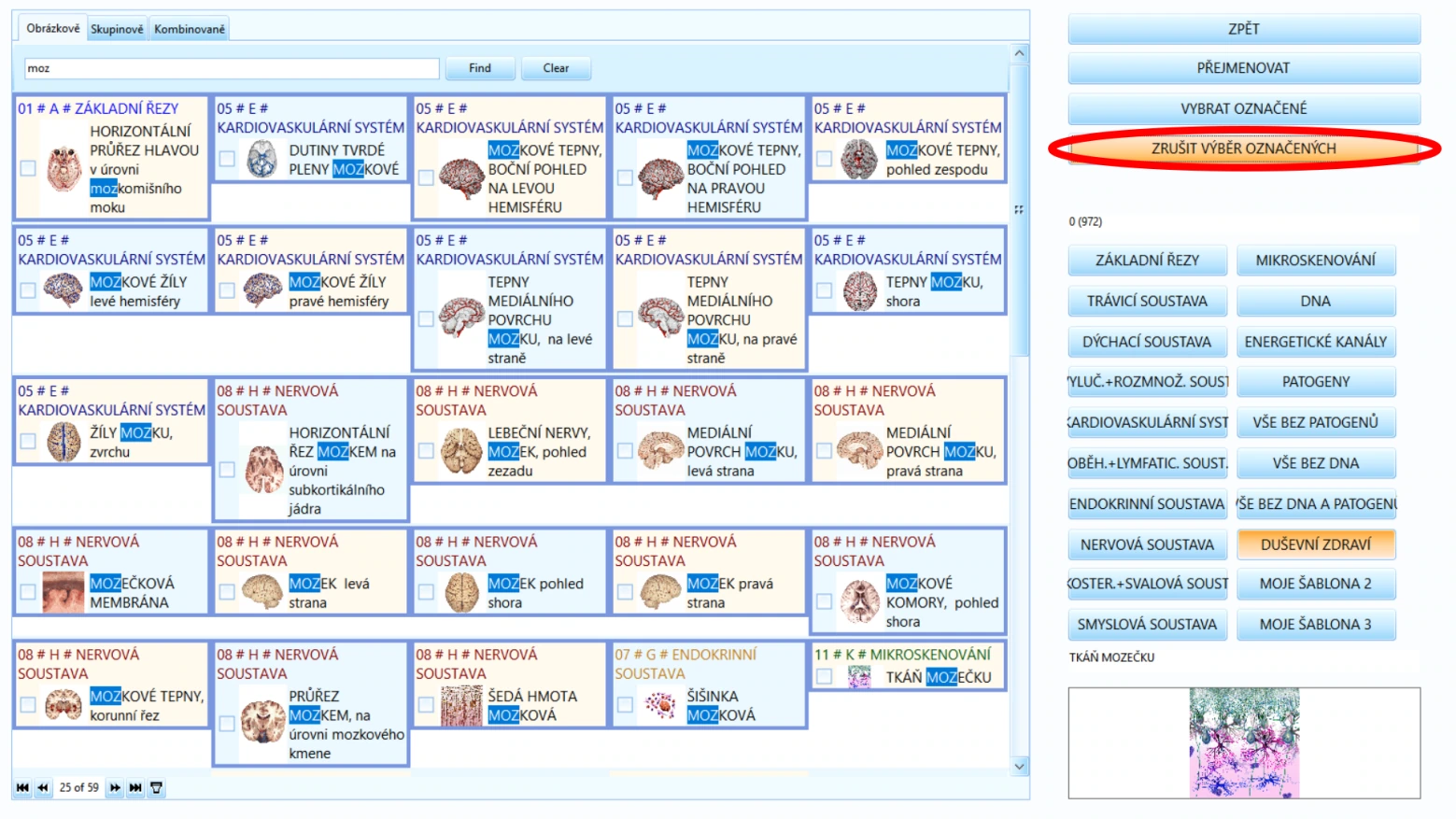Open the Skupinové tab

(117, 29)
